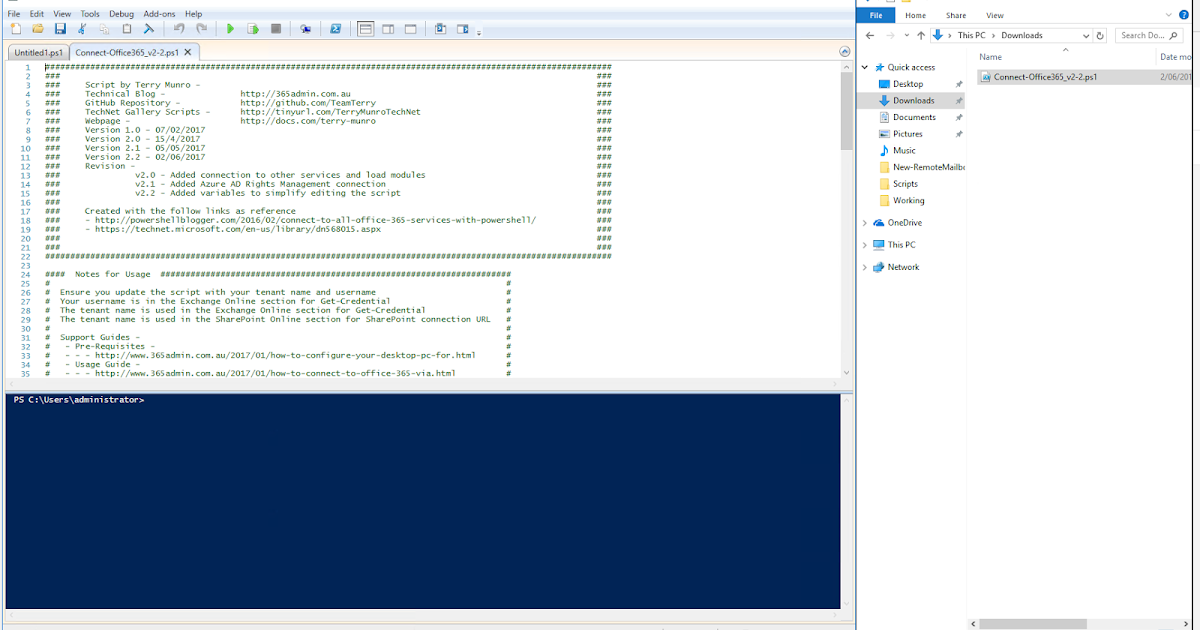The width and height of the screenshot is (1200, 630).
Task: Expand the OneDrive node
Action: (864, 222)
